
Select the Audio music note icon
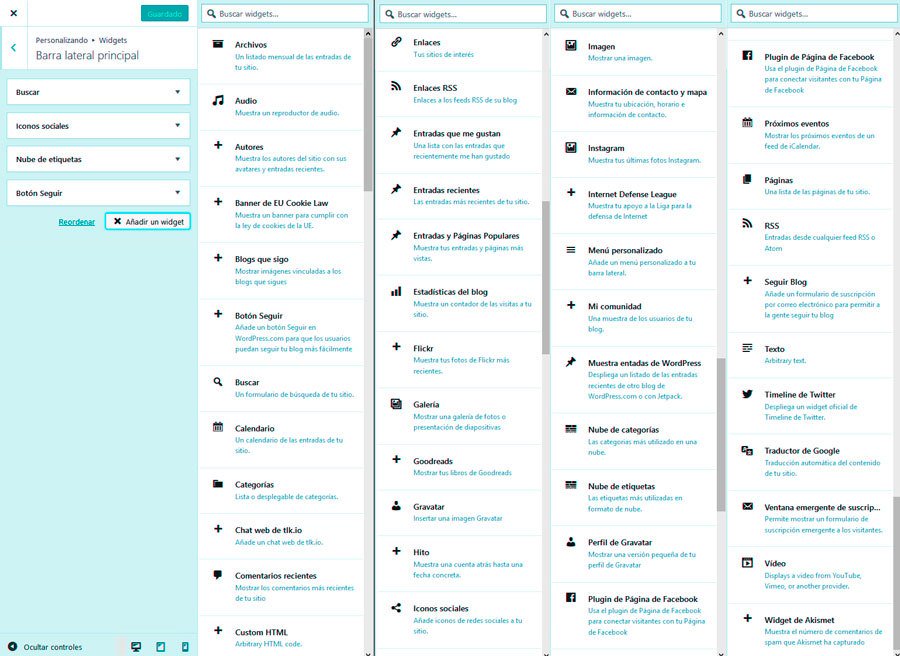pyautogui.click(x=218, y=100)
